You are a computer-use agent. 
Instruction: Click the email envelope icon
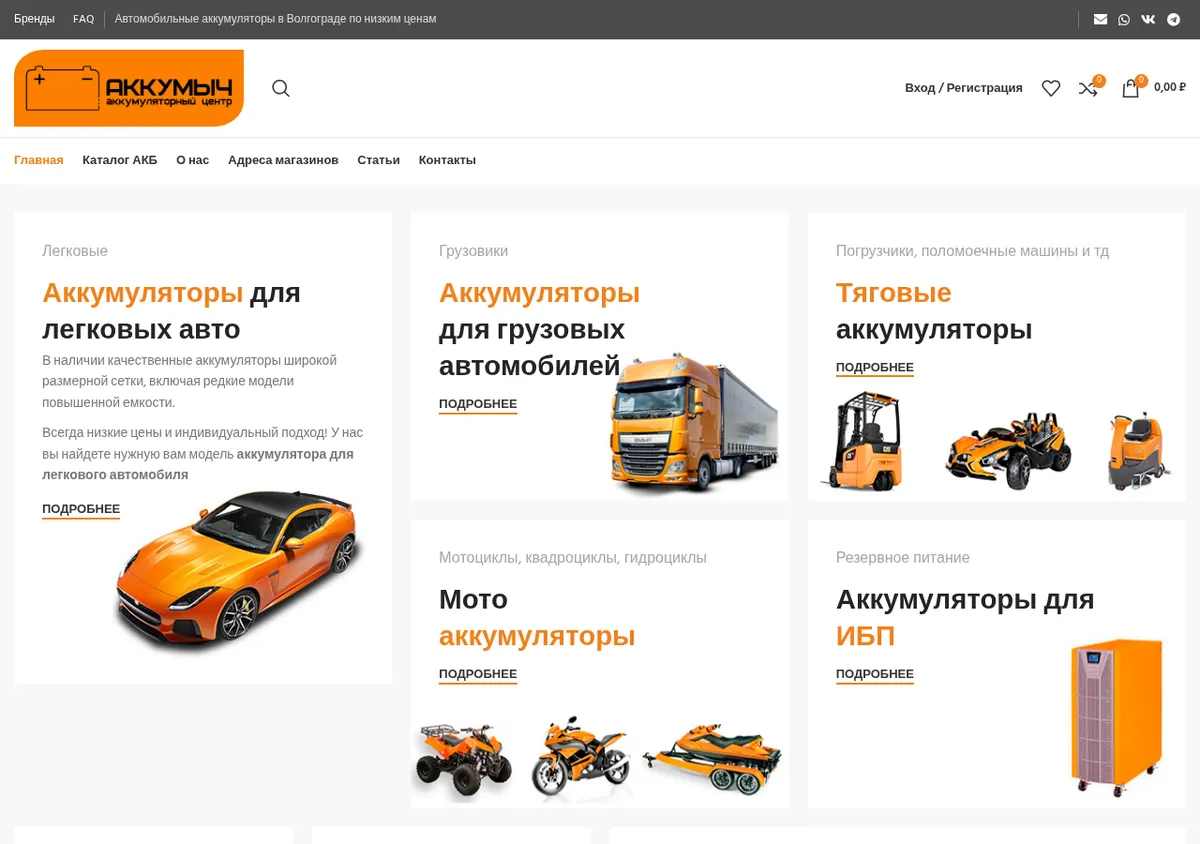tap(1100, 19)
